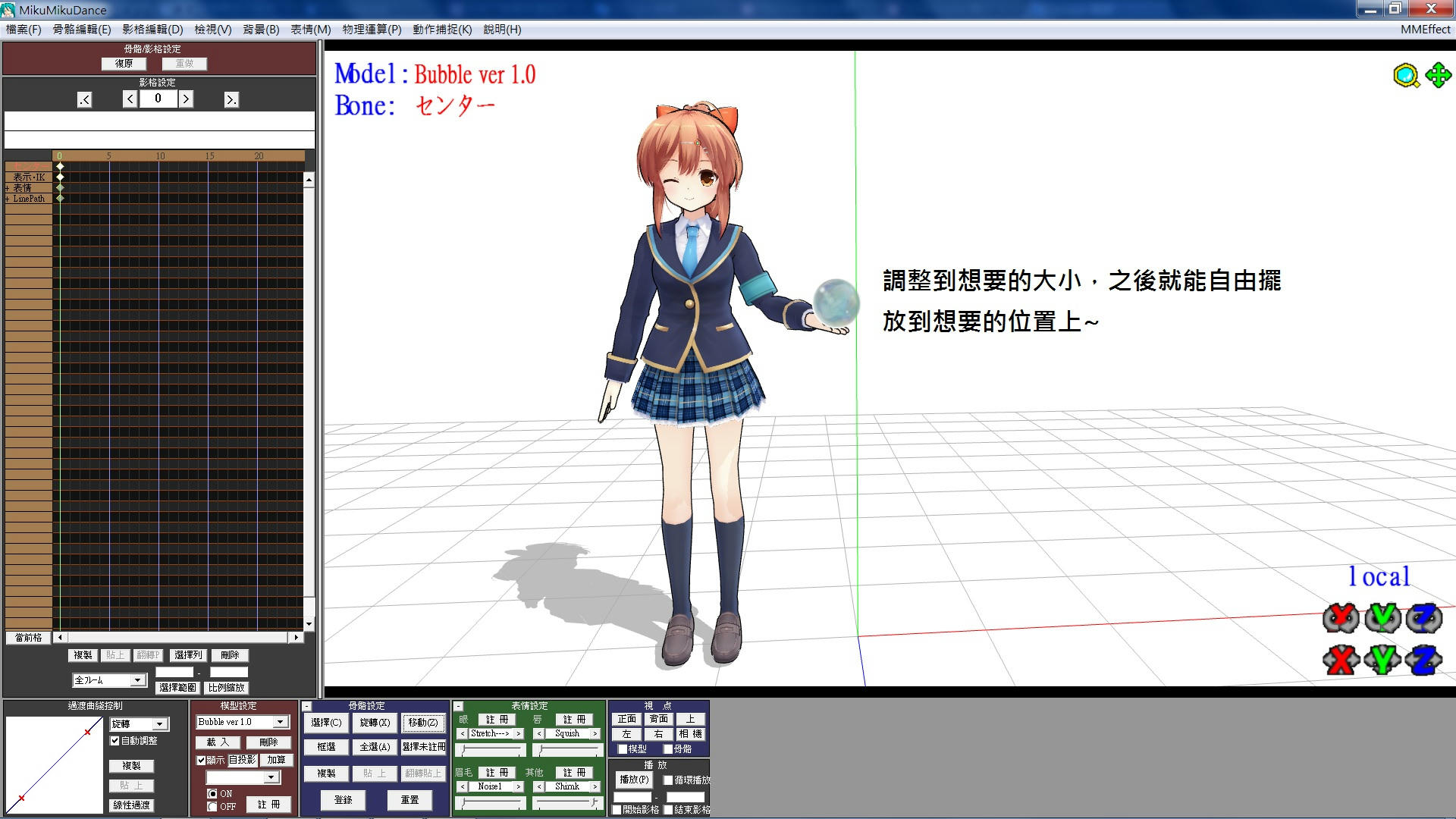Click the left arrow of Noise1 brow morph
1456x819 pixels.
463,786
